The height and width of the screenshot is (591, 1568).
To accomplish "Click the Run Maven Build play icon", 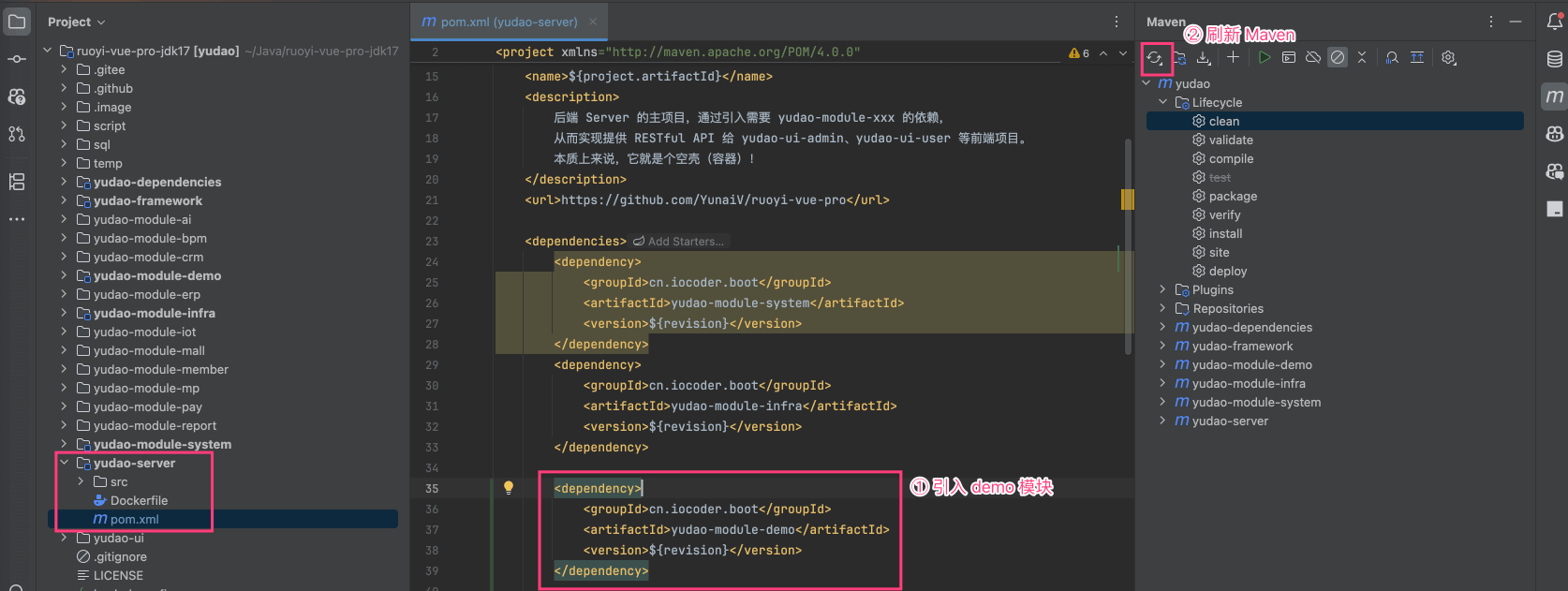I will coord(1264,58).
